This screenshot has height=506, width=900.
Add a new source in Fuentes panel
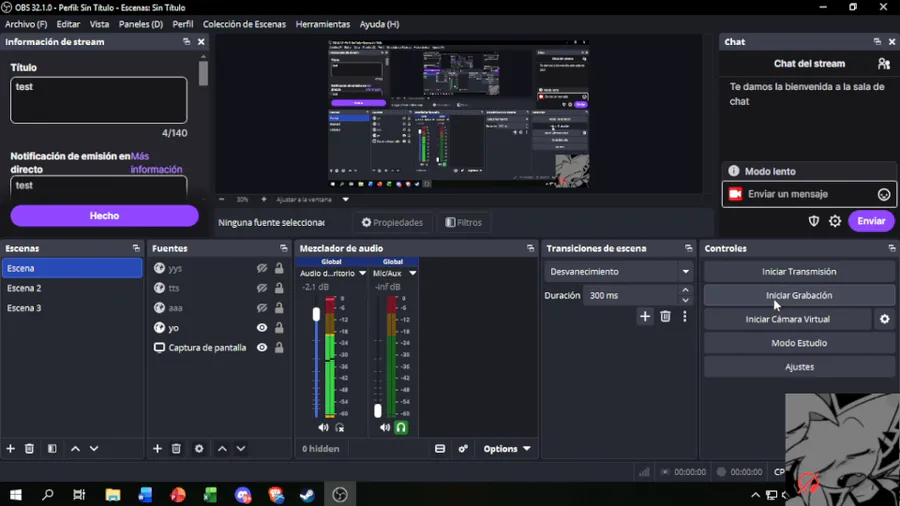(157, 449)
